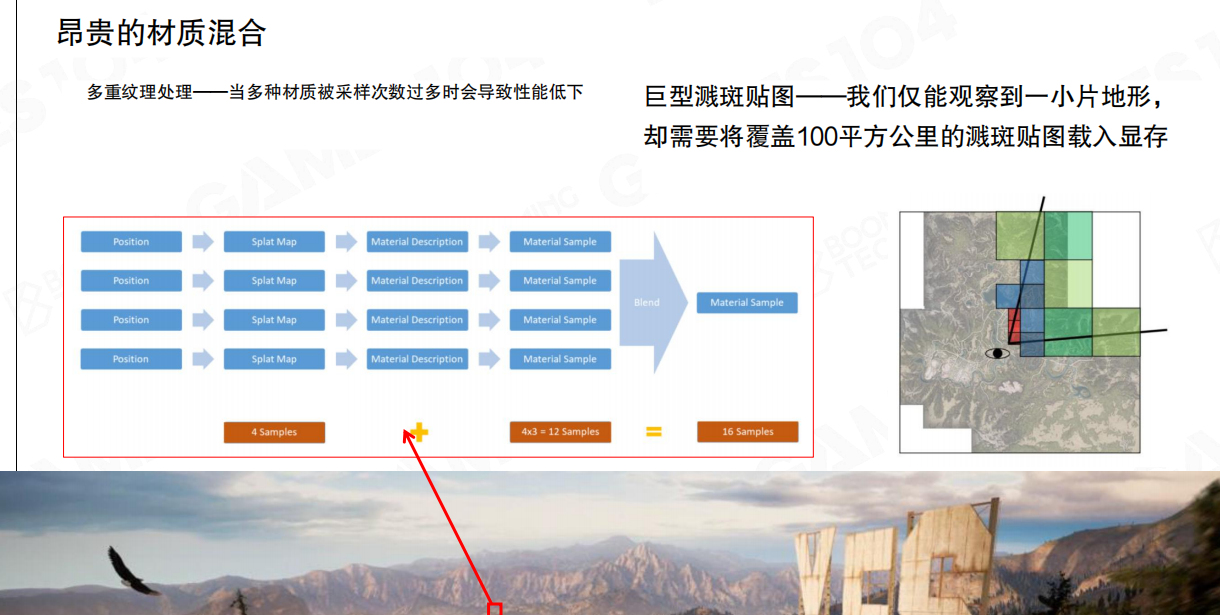Select the bottom-row Splat Map box
Image resolution: width=1220 pixels, height=615 pixels.
click(x=274, y=359)
